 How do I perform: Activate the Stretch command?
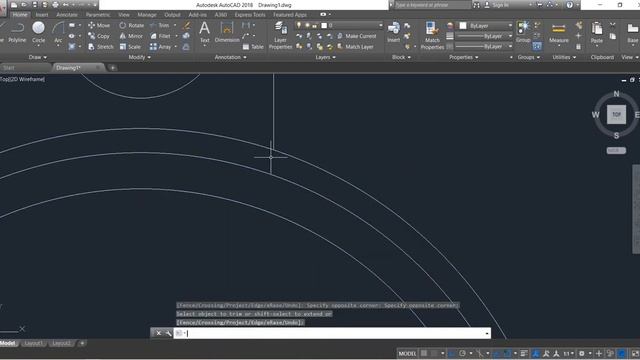pyautogui.click(x=100, y=47)
